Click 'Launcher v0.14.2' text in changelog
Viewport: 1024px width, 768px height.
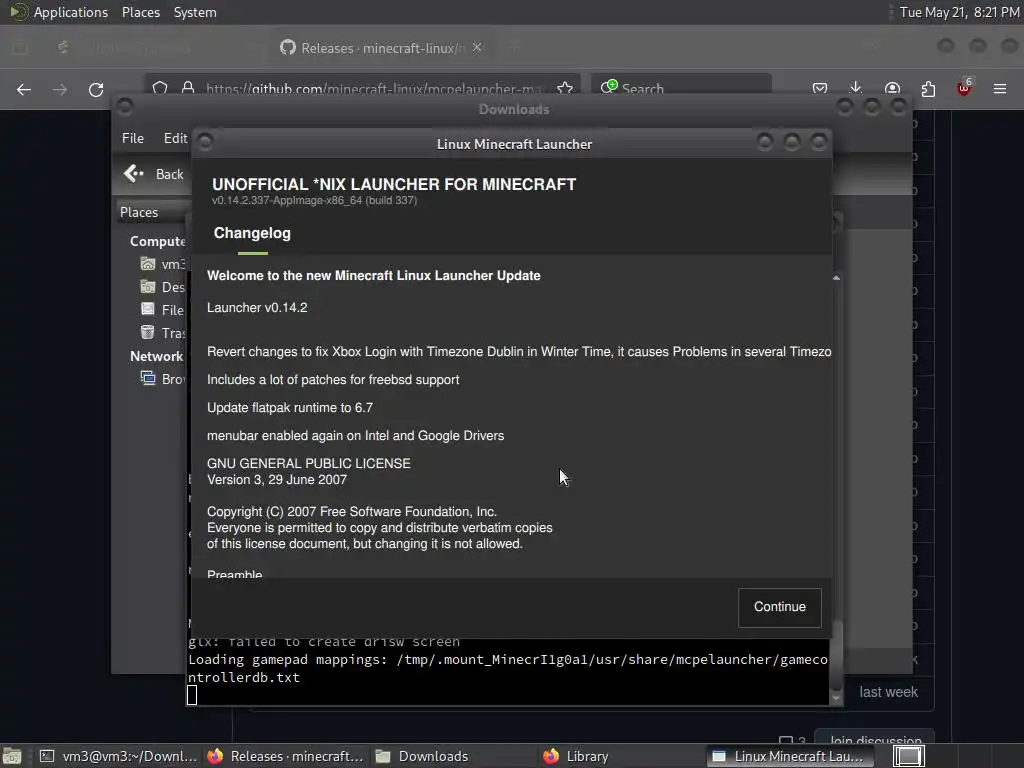click(257, 308)
